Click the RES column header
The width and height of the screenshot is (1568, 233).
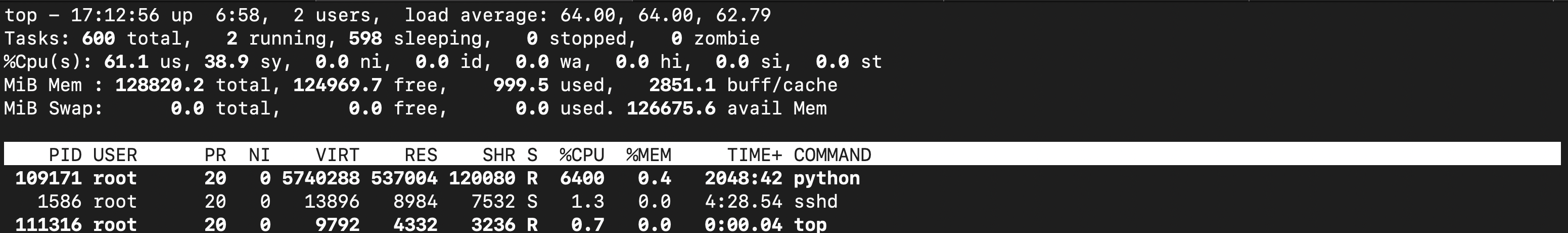tap(421, 155)
